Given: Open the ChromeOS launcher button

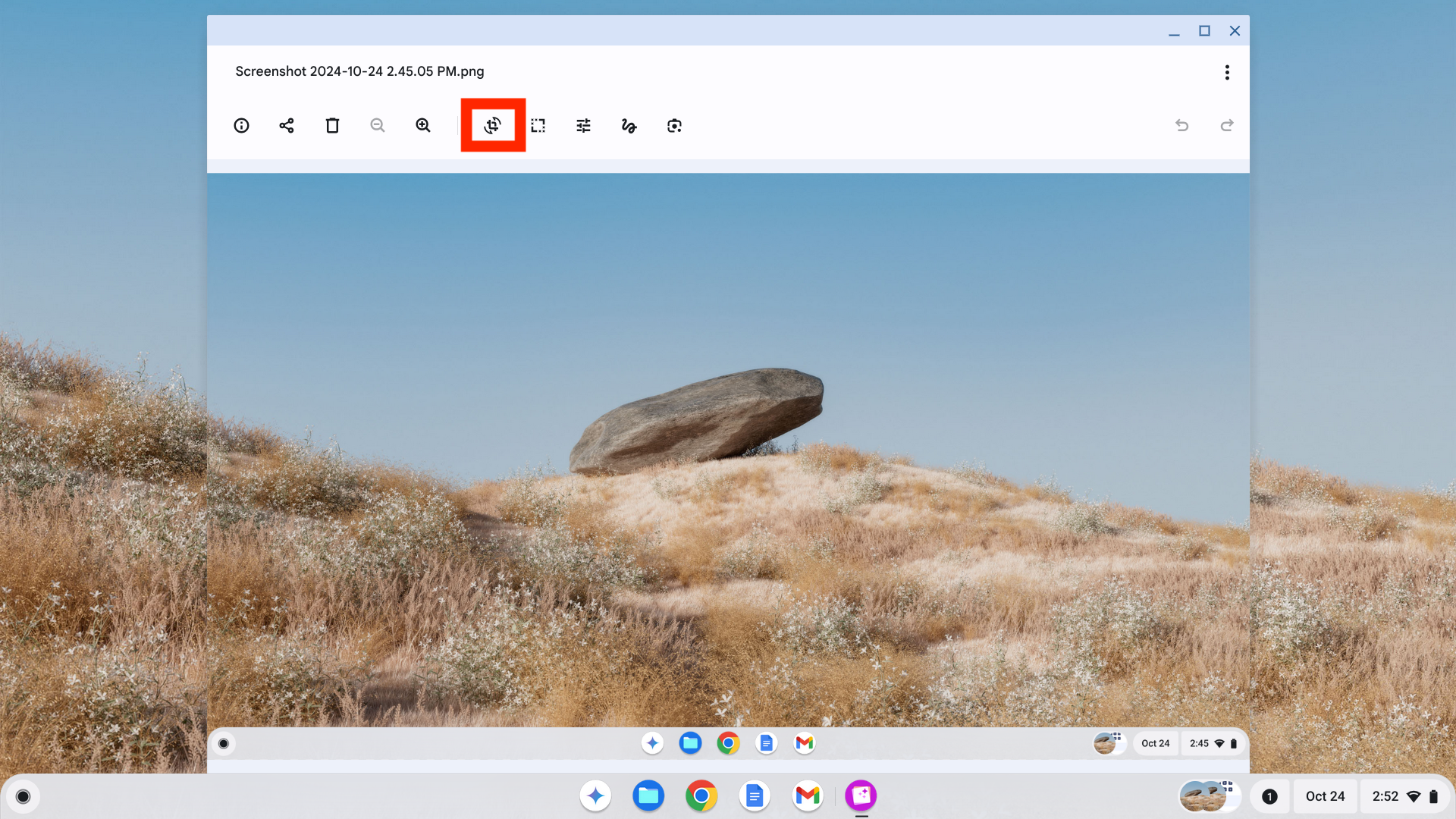Looking at the screenshot, I should point(24,796).
